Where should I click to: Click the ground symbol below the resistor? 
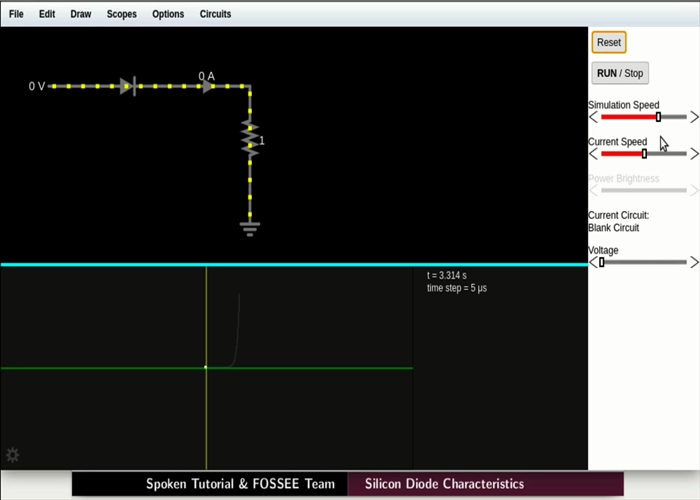point(249,228)
